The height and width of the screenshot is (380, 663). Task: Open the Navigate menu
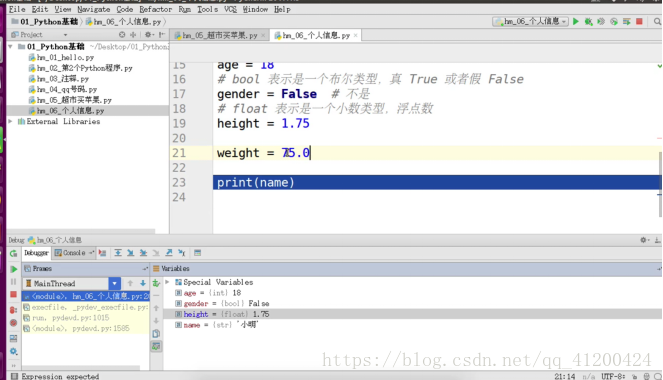click(93, 9)
